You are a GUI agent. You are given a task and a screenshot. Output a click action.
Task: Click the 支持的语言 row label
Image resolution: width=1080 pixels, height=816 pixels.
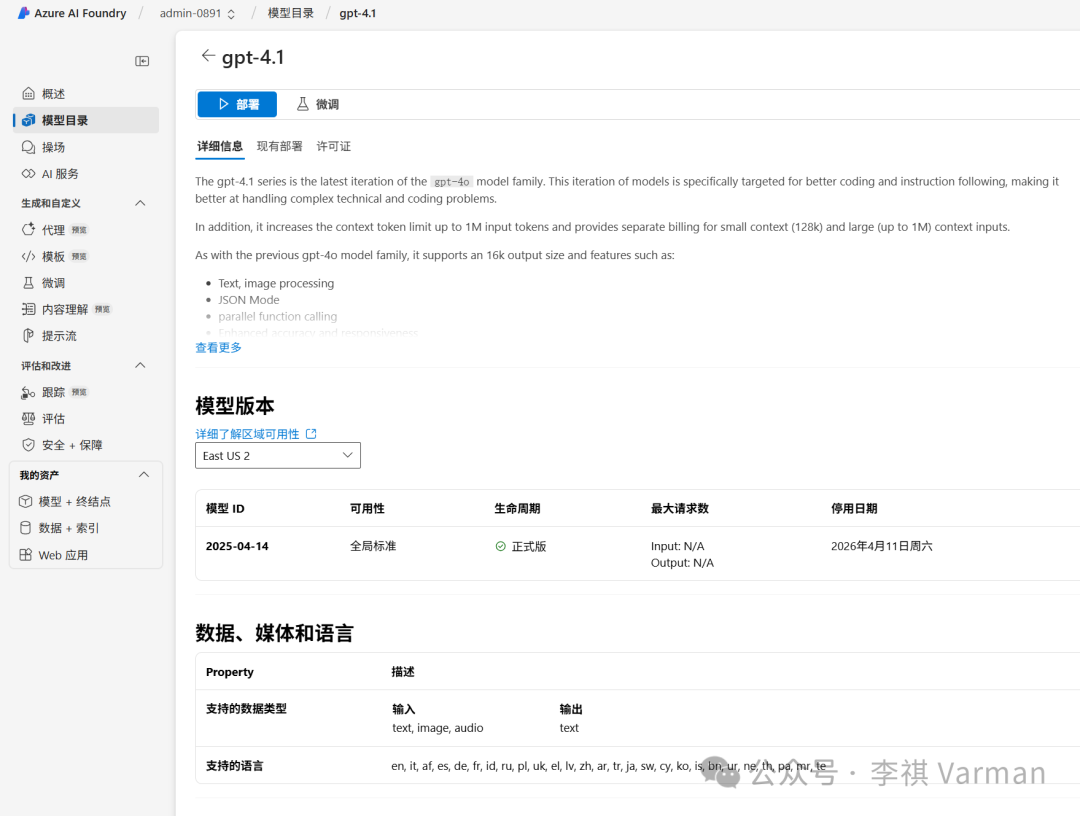coord(235,766)
